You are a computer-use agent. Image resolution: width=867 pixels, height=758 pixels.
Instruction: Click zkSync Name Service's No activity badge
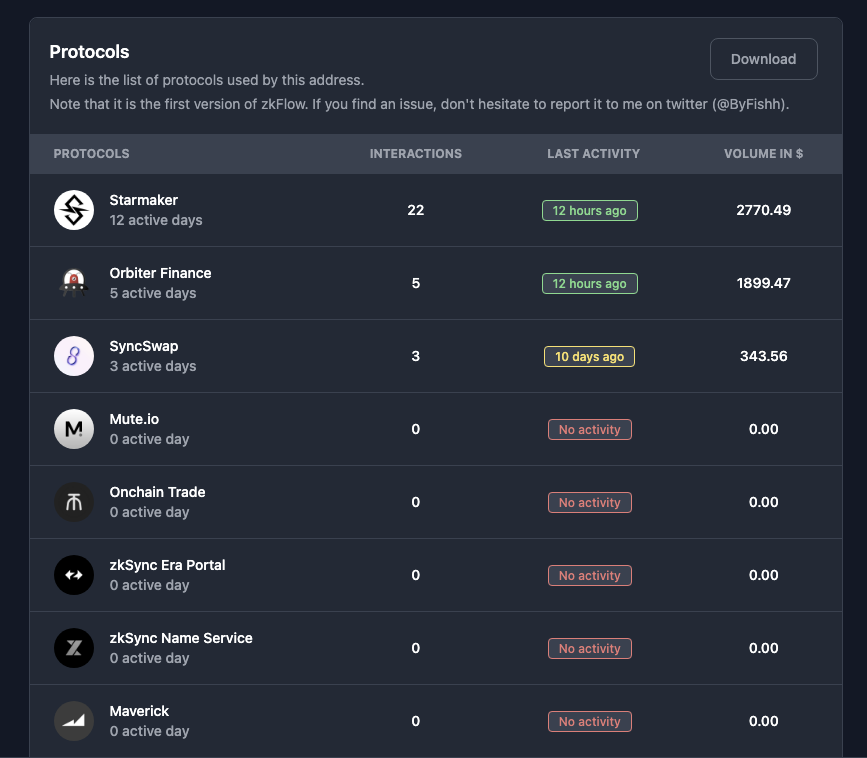pyautogui.click(x=589, y=649)
